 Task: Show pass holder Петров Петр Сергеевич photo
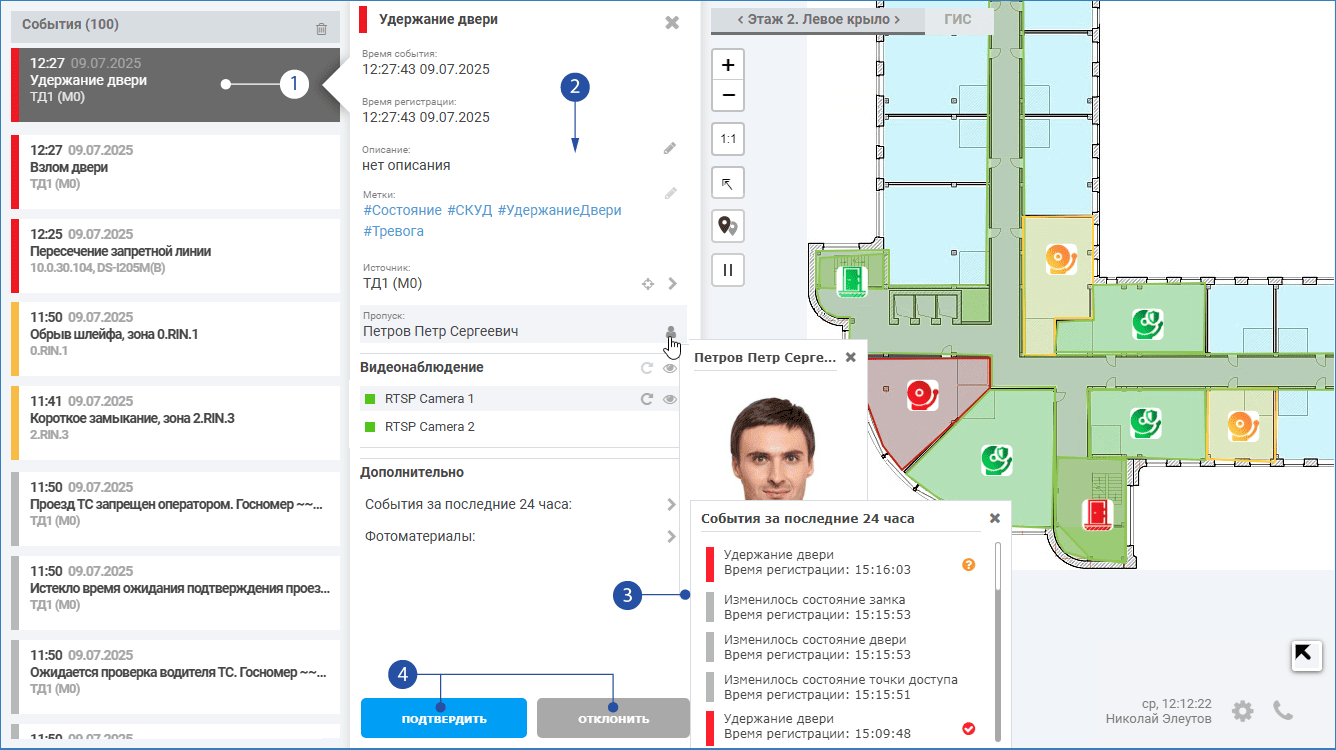tap(671, 332)
